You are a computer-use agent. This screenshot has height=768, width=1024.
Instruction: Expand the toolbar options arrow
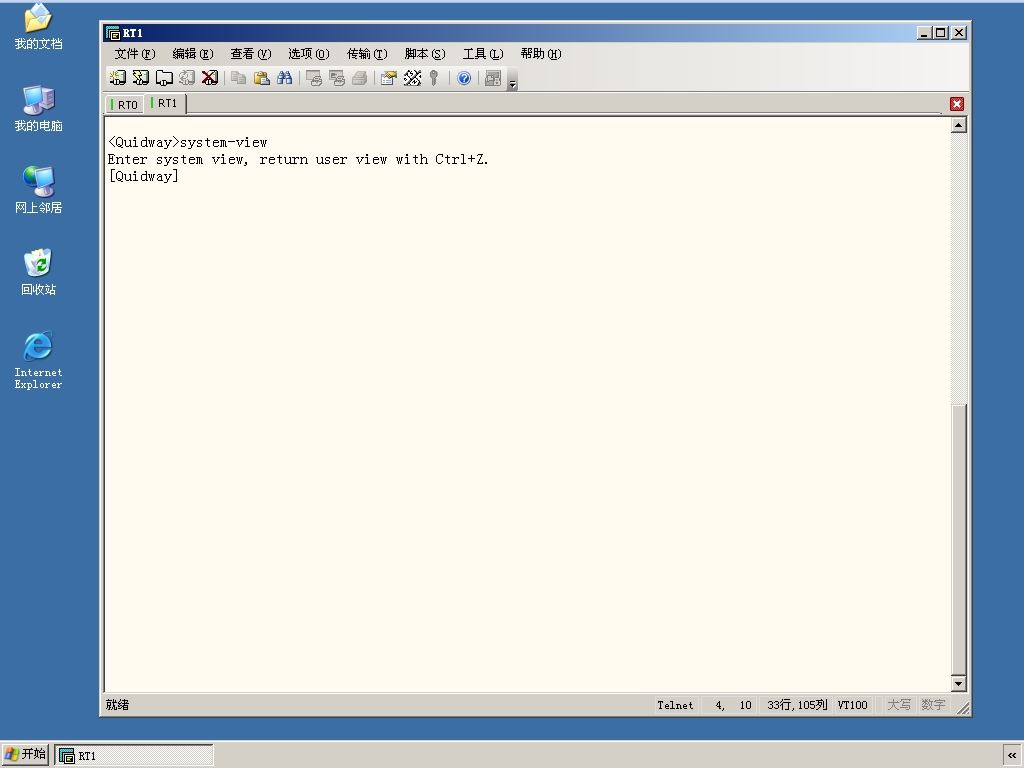[513, 82]
